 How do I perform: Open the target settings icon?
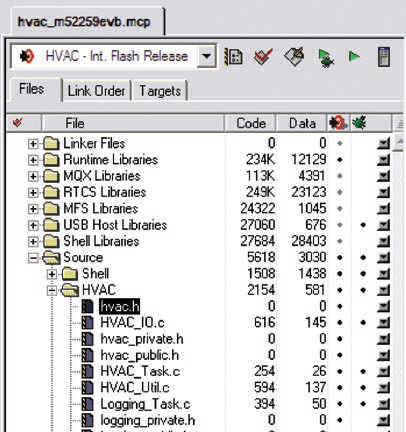point(233,57)
